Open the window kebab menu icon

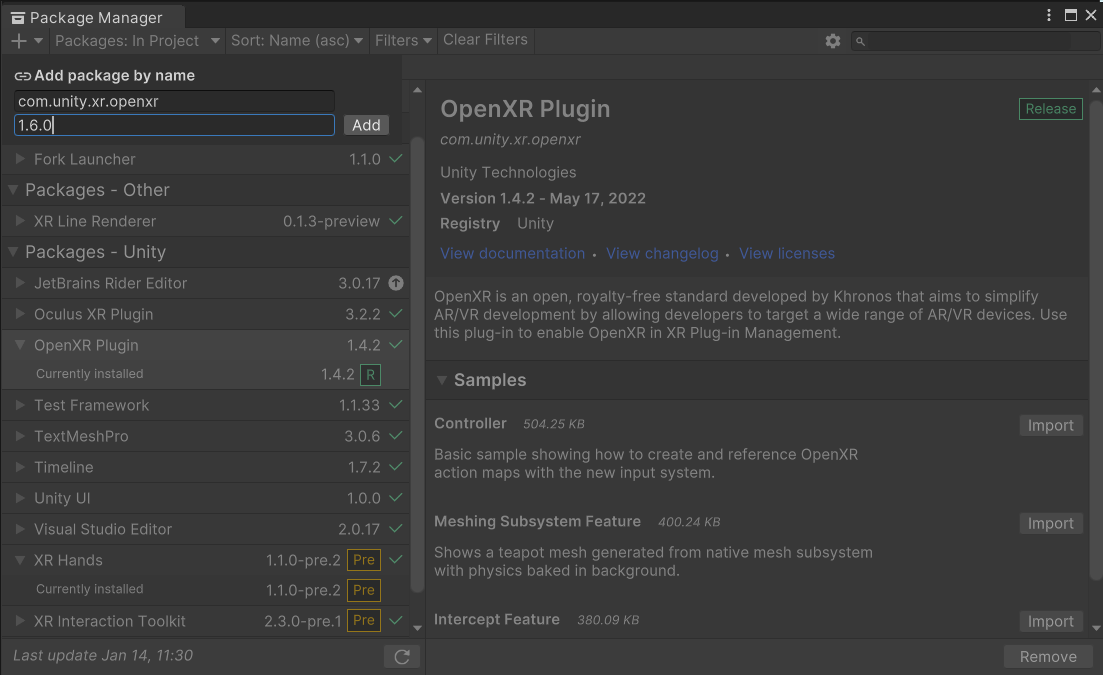click(1049, 15)
